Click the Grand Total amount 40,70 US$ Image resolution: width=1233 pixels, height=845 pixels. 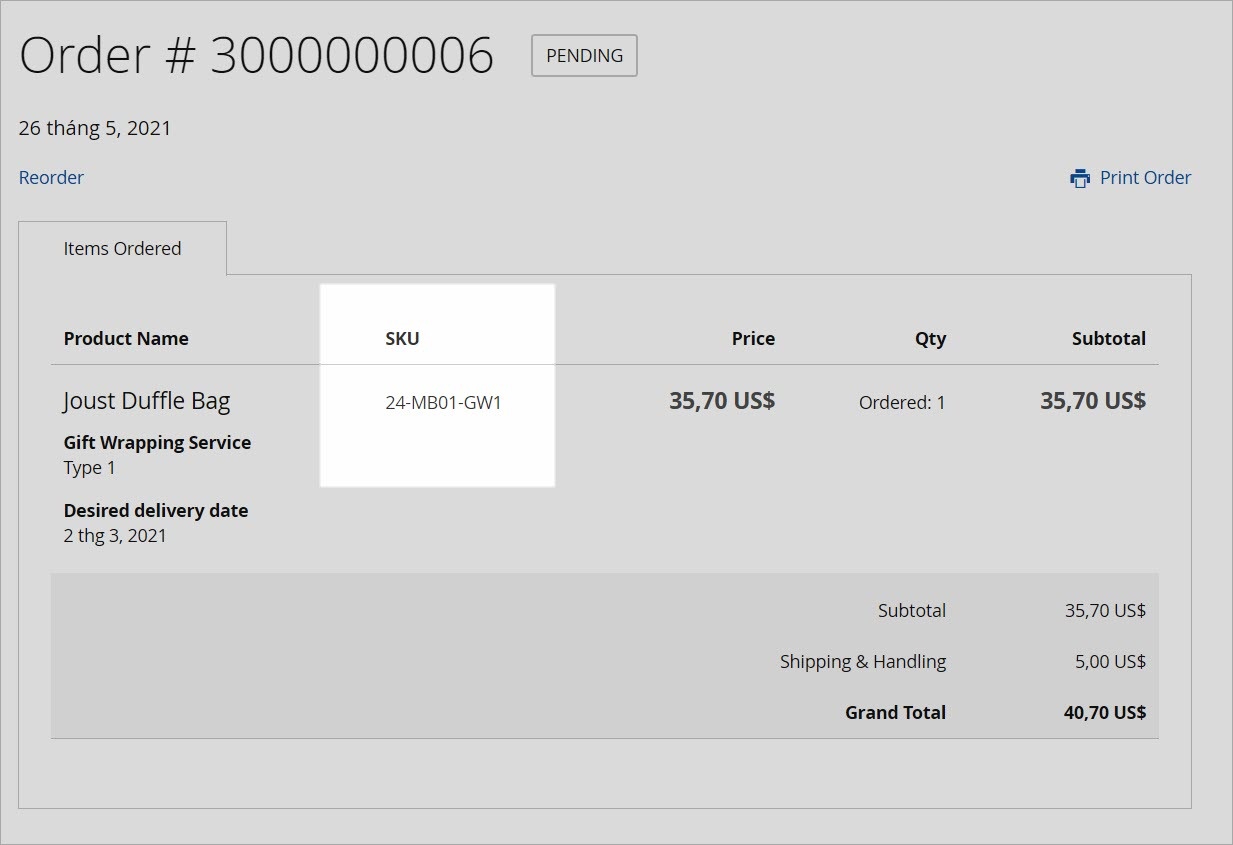point(1104,712)
